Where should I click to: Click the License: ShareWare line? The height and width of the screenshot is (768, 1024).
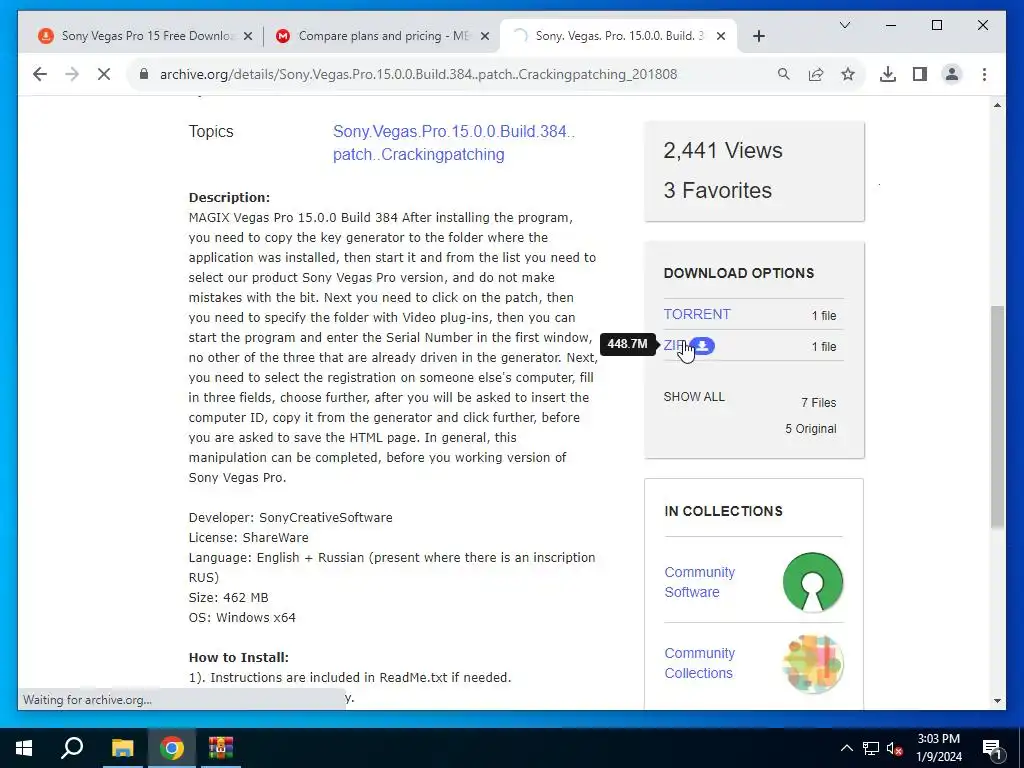(248, 537)
